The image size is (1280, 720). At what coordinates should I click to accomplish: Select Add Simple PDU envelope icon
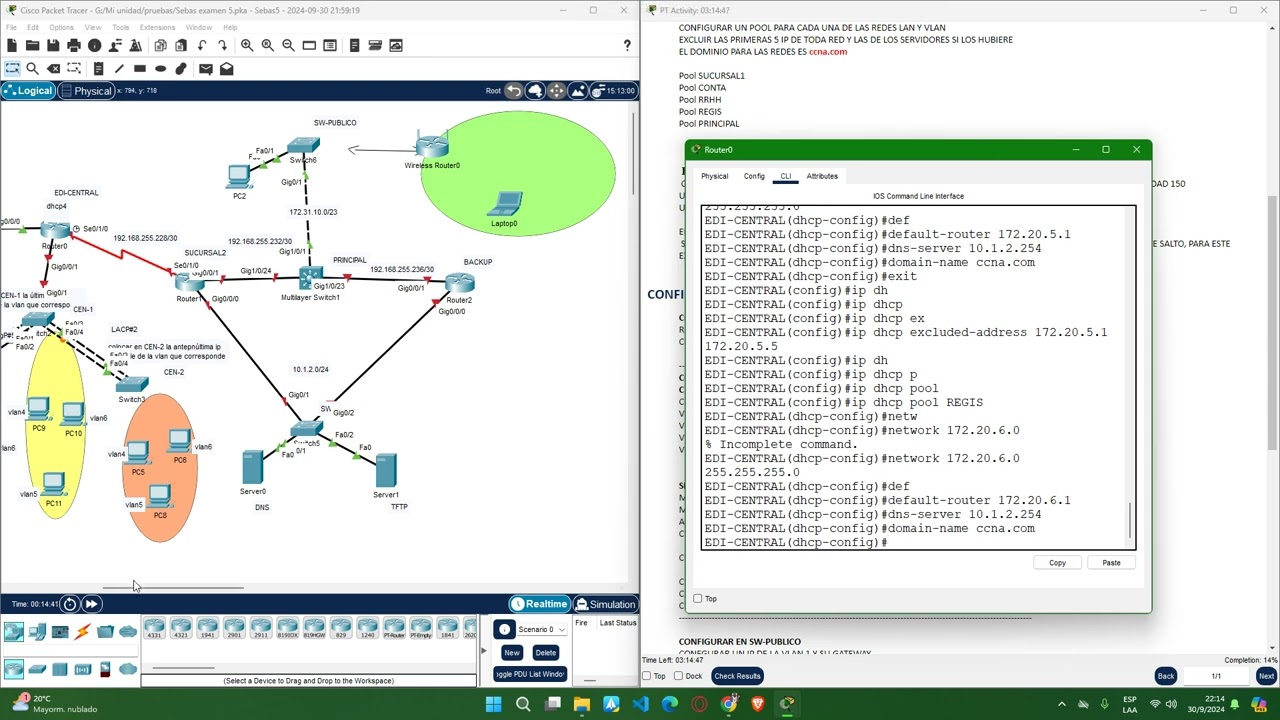[x=205, y=68]
